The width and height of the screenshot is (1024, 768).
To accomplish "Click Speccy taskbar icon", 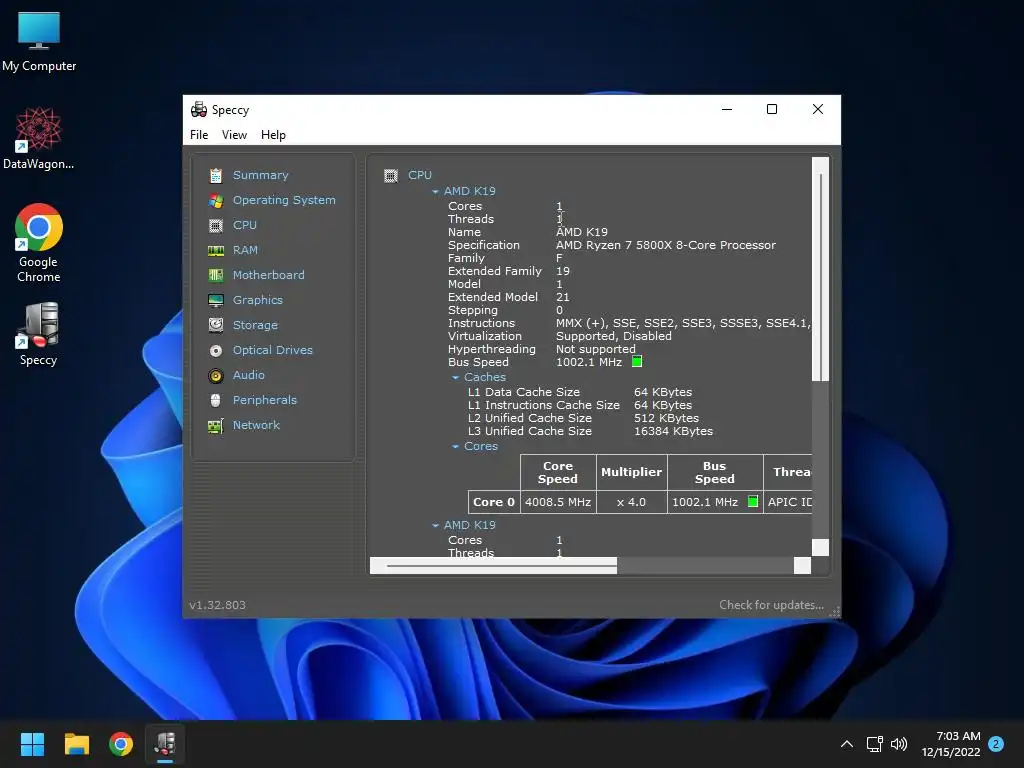I will click(165, 744).
